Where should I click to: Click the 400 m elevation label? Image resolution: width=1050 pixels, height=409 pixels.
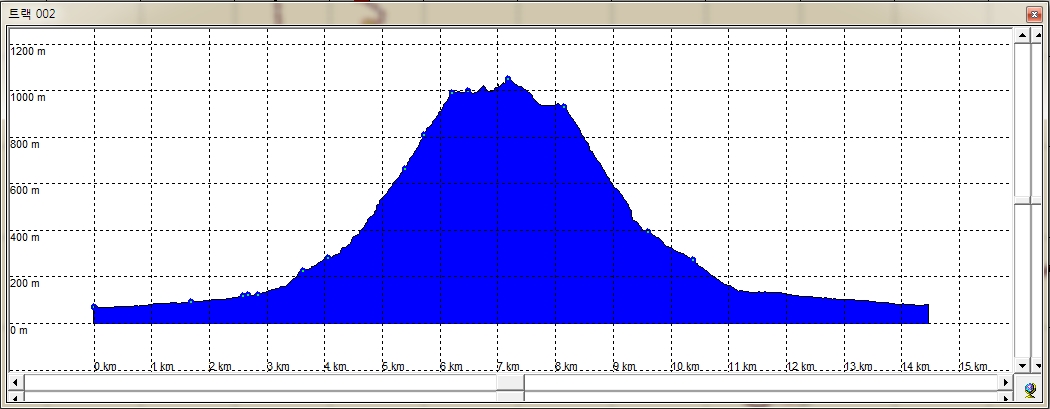coord(25,237)
